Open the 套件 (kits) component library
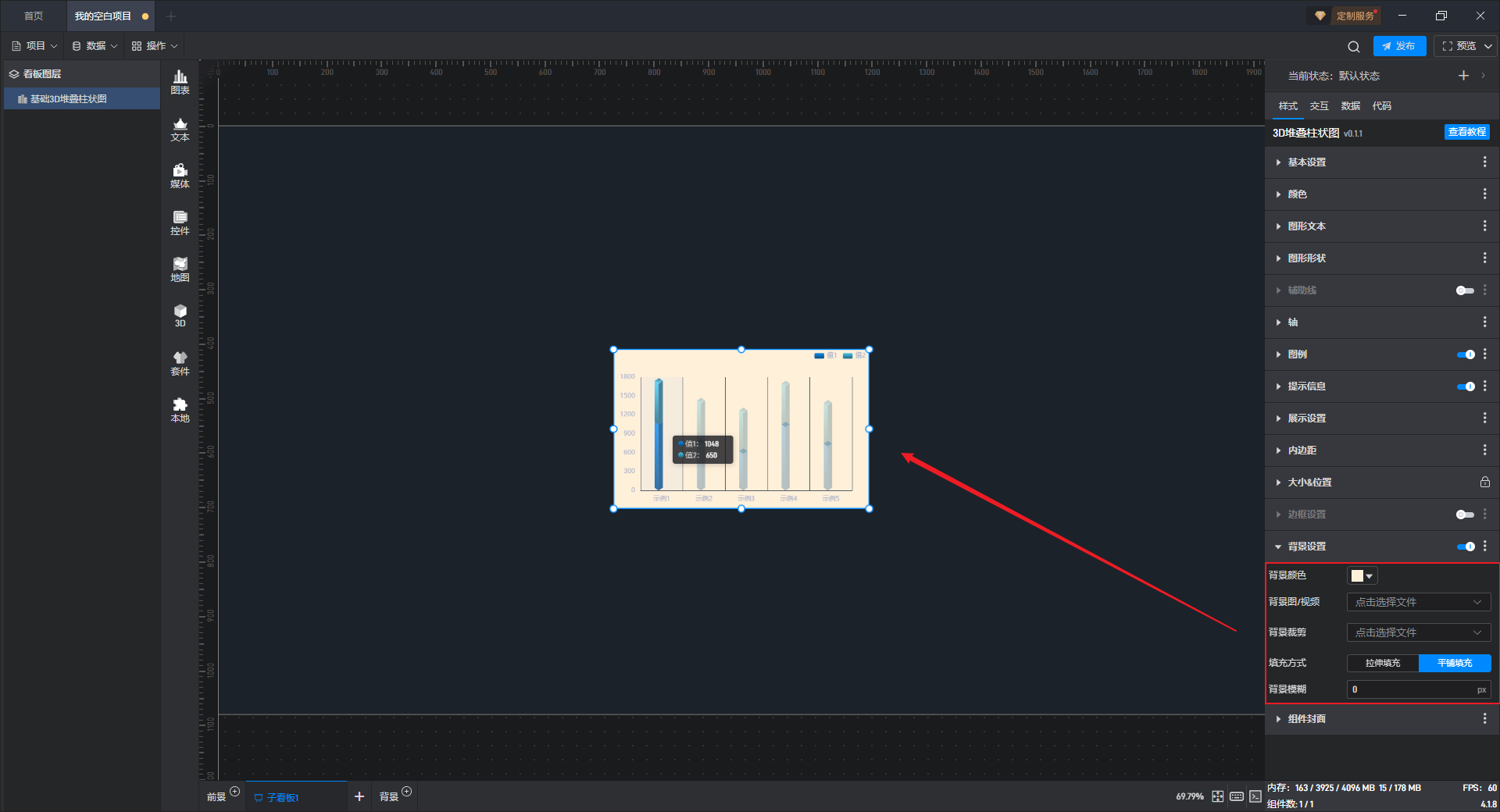This screenshot has width=1500, height=812. (180, 363)
